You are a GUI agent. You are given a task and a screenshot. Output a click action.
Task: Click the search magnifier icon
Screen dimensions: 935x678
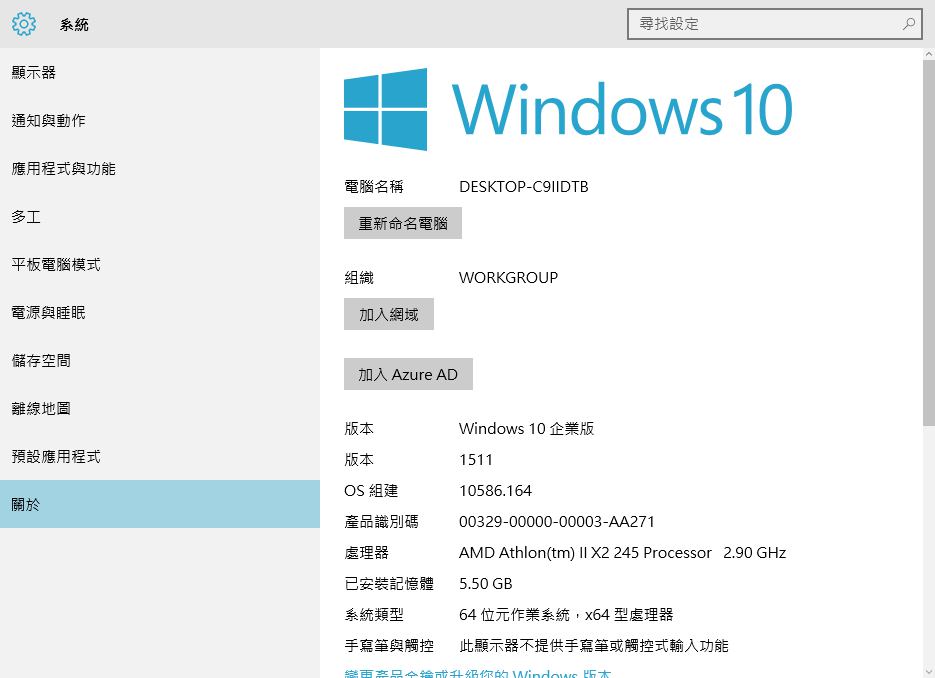point(909,24)
